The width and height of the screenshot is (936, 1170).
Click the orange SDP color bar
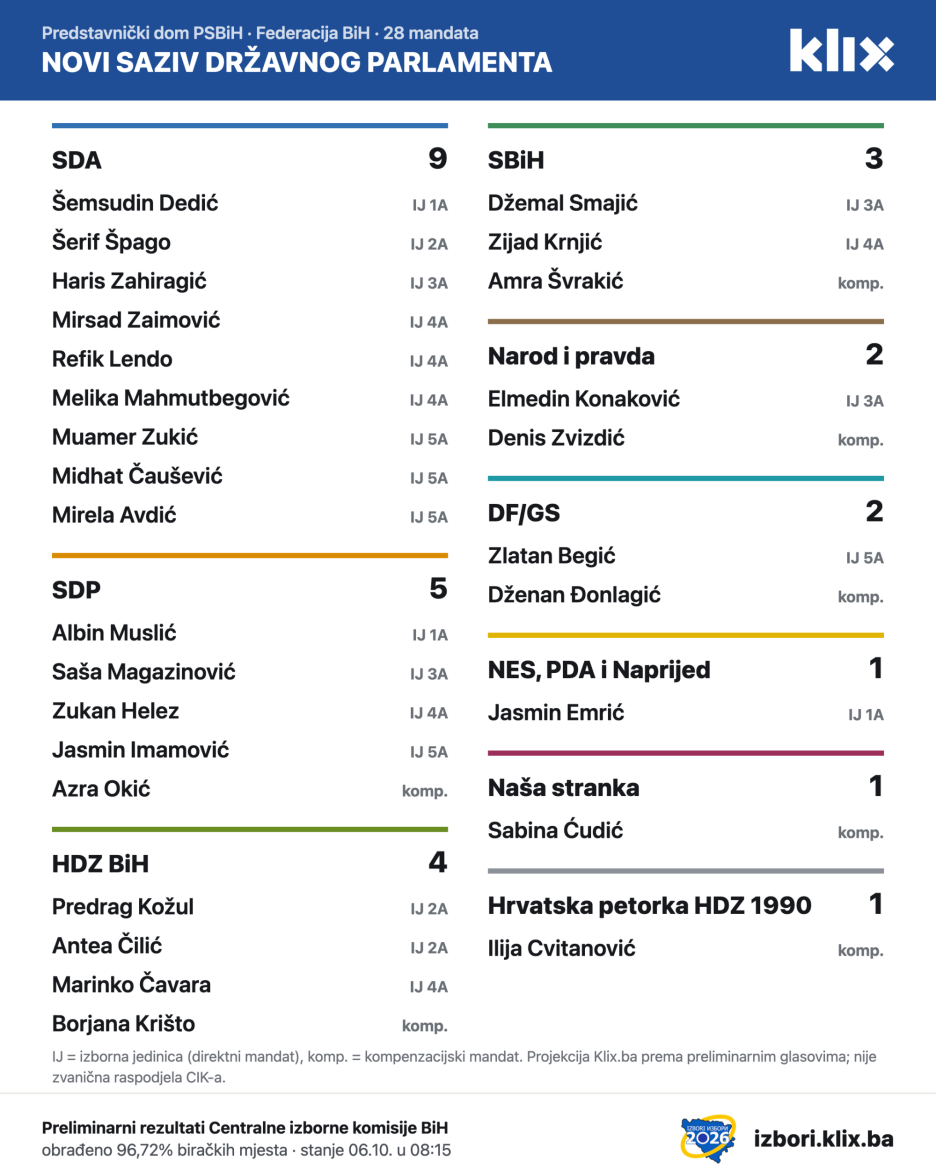point(250,555)
